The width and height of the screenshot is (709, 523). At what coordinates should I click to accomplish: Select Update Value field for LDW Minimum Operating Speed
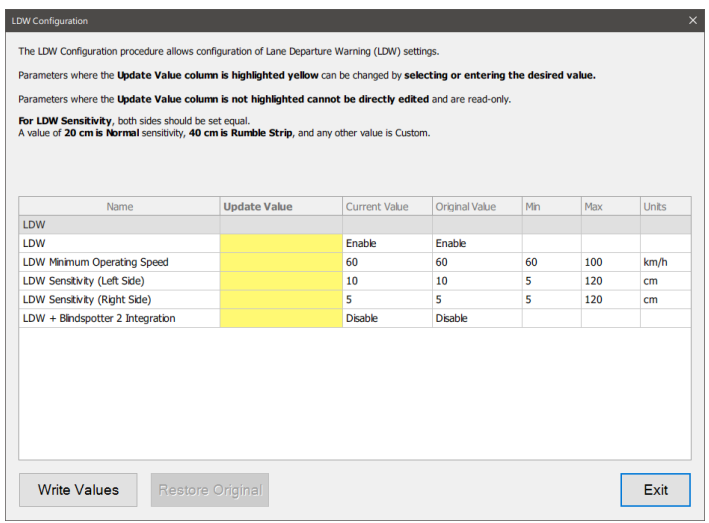coord(281,262)
